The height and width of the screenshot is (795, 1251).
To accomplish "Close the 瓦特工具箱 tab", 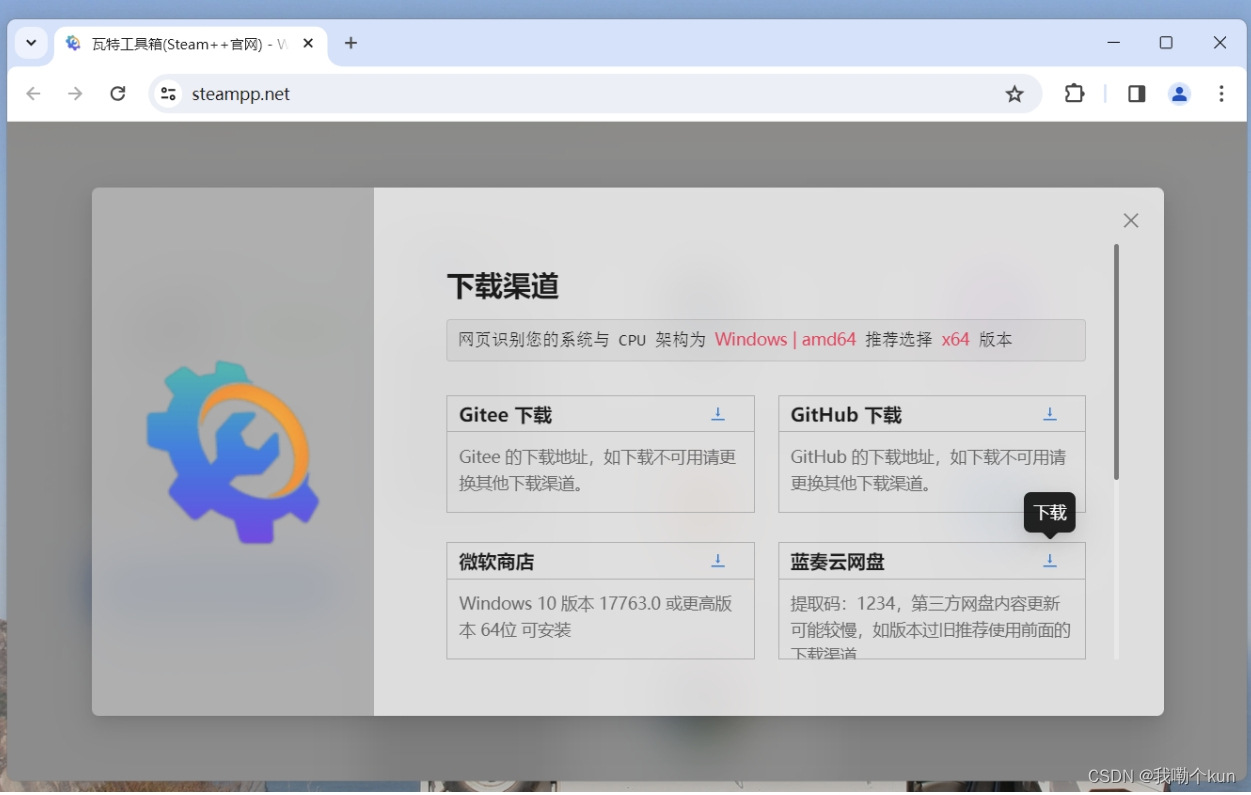I will (308, 43).
